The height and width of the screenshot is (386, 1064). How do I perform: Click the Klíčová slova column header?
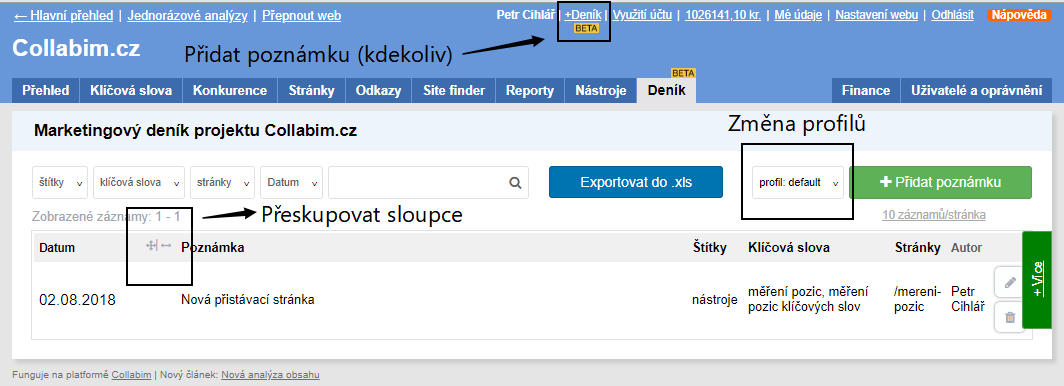[788, 248]
